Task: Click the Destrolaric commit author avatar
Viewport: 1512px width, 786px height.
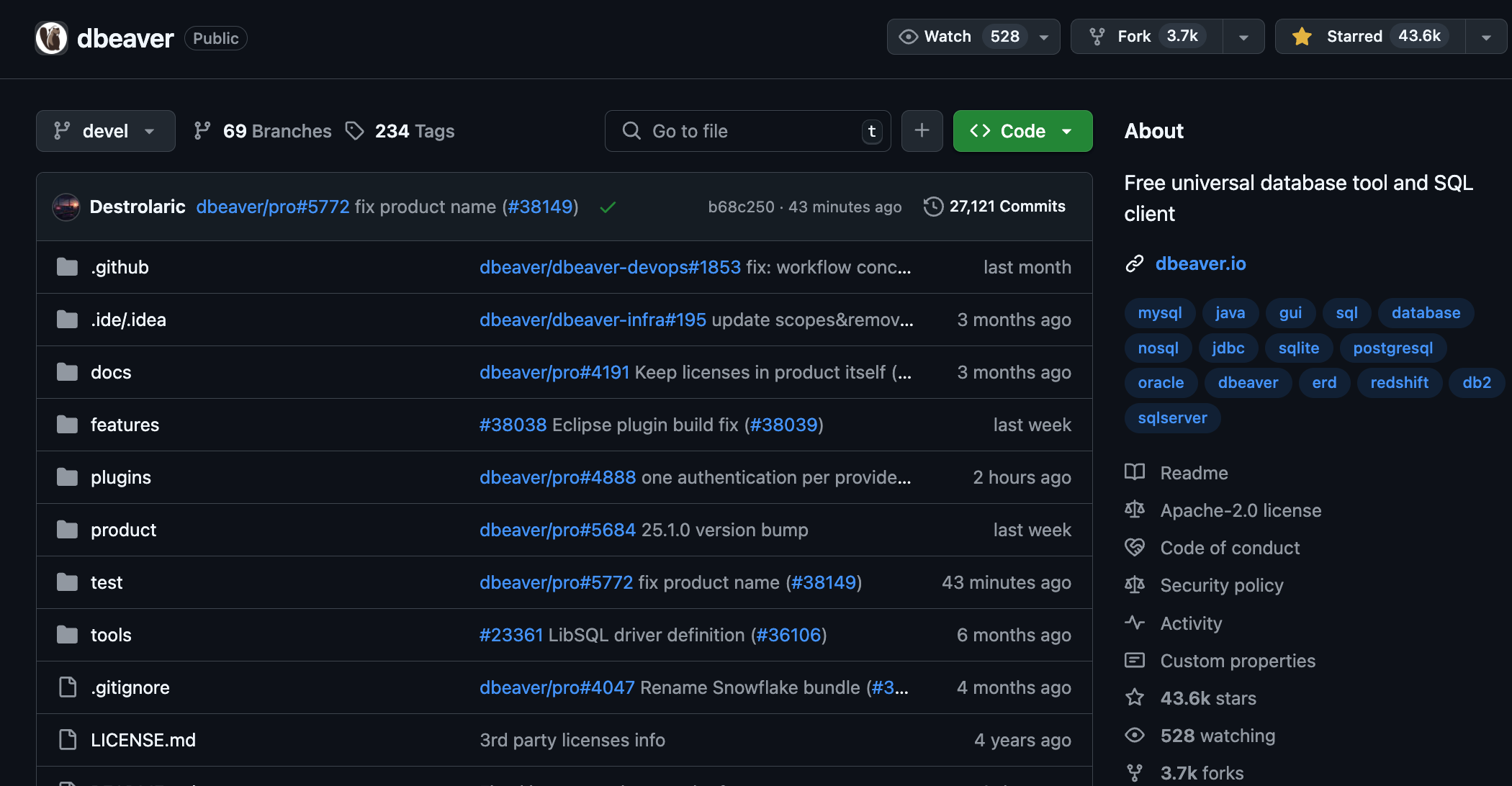Action: click(x=66, y=207)
